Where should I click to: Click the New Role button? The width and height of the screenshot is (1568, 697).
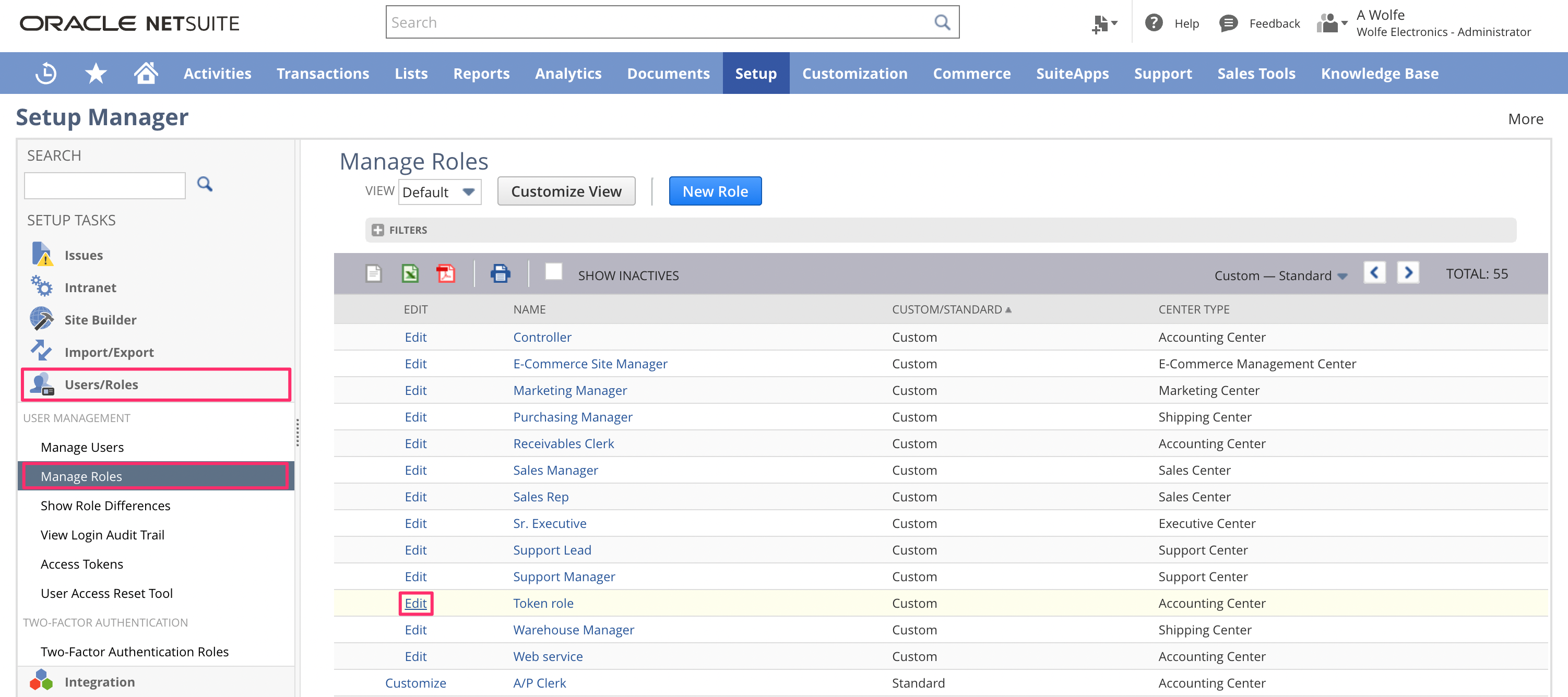click(x=715, y=191)
